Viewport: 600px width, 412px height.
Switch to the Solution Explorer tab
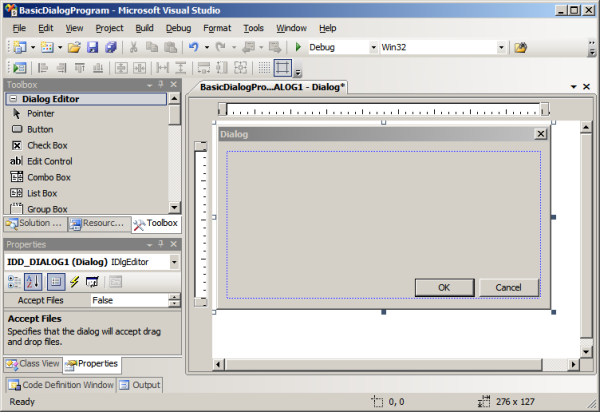coord(35,223)
